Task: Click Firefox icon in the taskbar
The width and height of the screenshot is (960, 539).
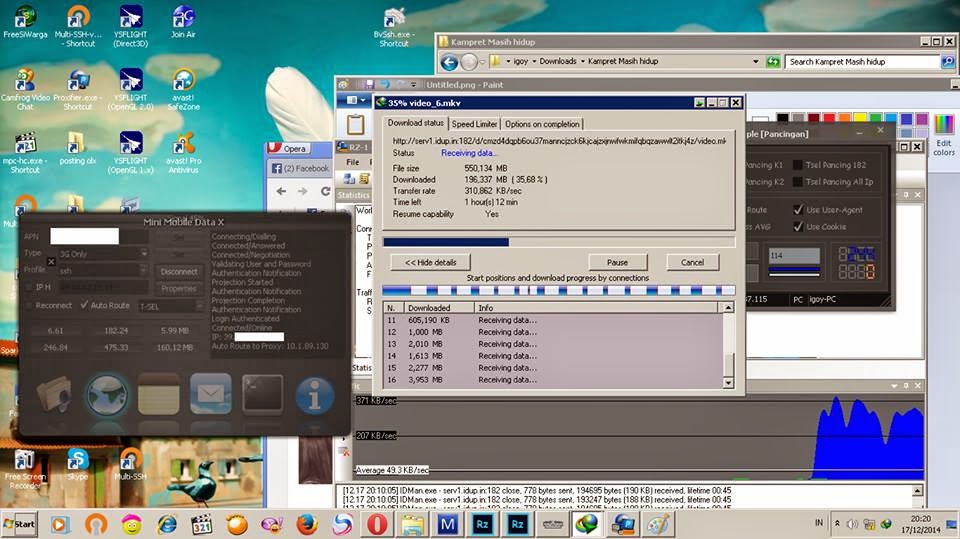Action: pyautogui.click(x=307, y=524)
